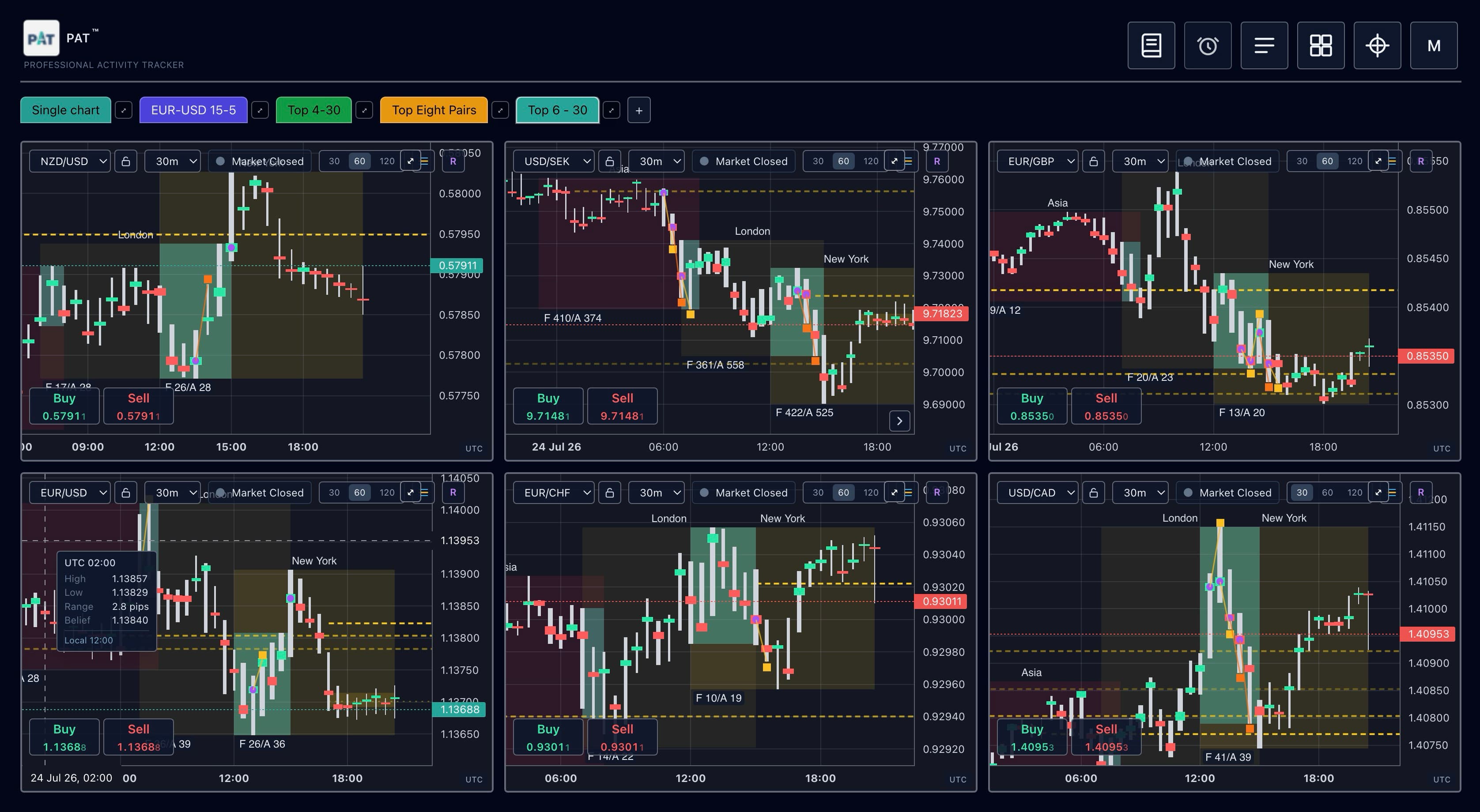The image size is (1480, 812).
Task: Select 30 range on EUR/GBP chart
Action: [1302, 162]
